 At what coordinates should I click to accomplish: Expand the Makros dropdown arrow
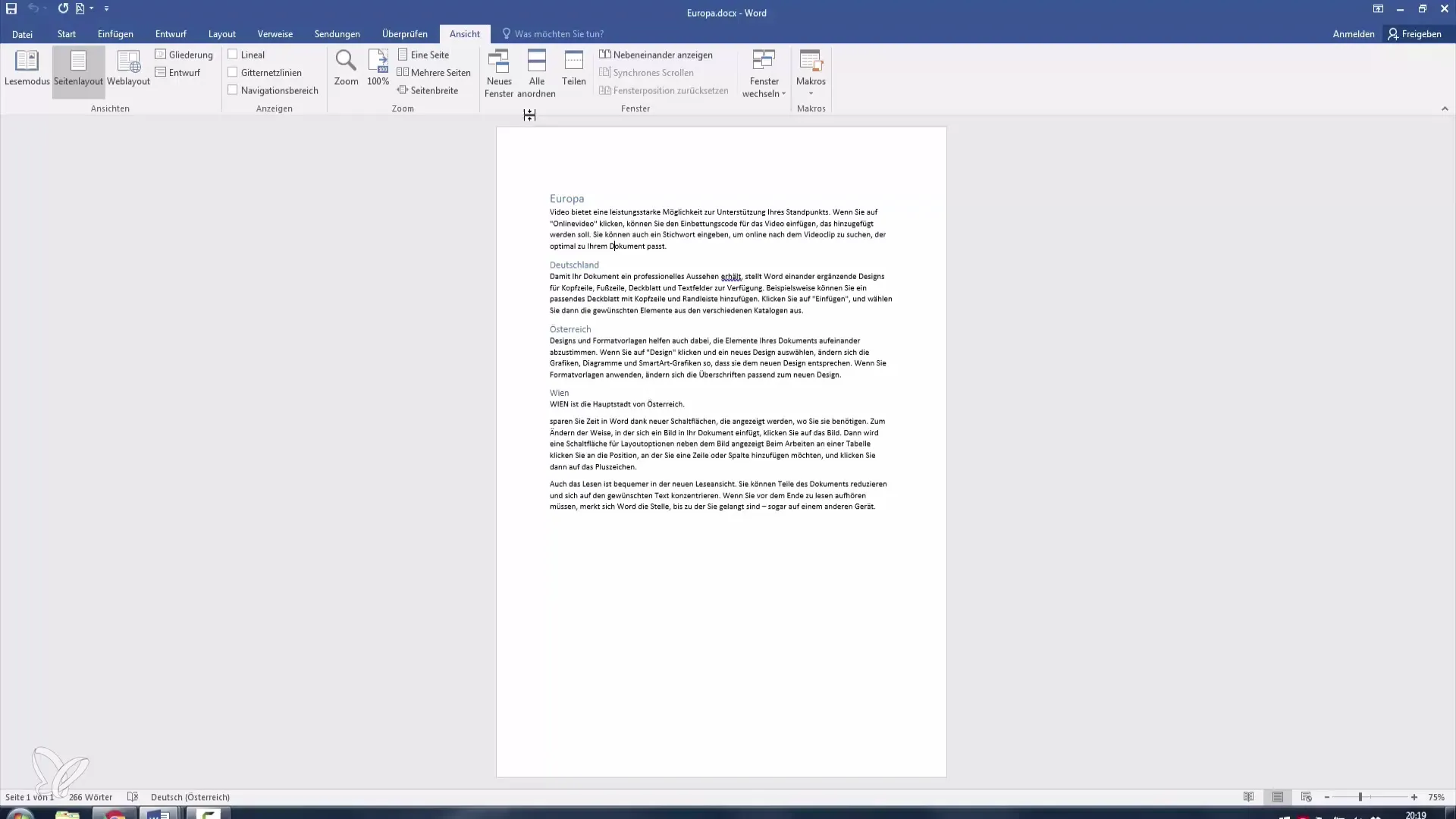[x=811, y=93]
